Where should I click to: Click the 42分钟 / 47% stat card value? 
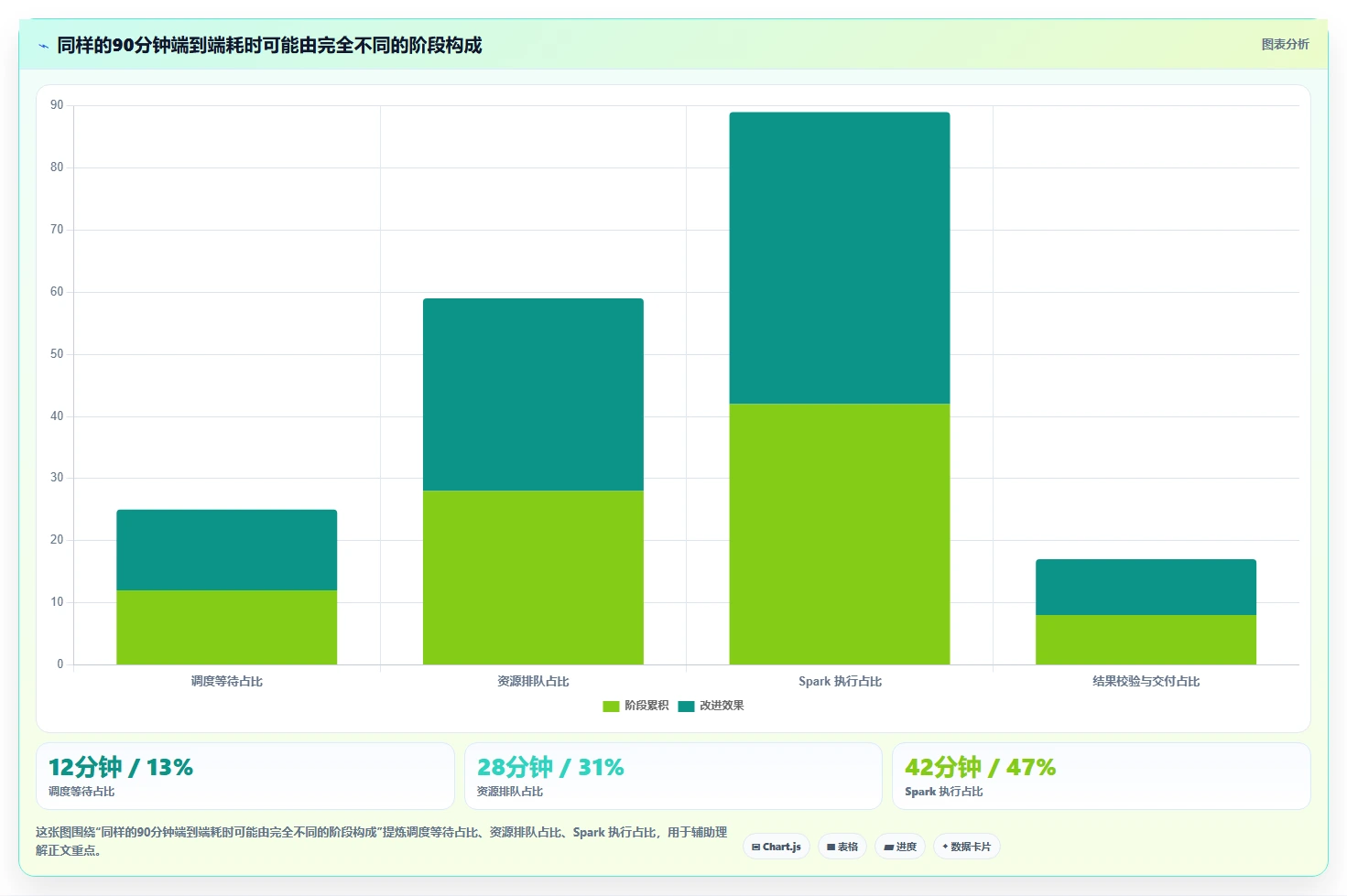click(x=980, y=767)
